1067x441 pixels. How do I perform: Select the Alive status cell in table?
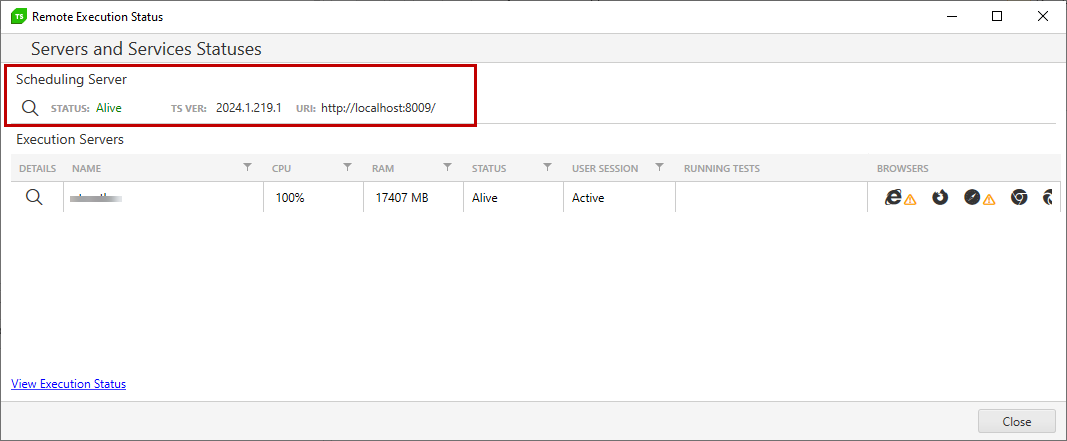click(514, 198)
